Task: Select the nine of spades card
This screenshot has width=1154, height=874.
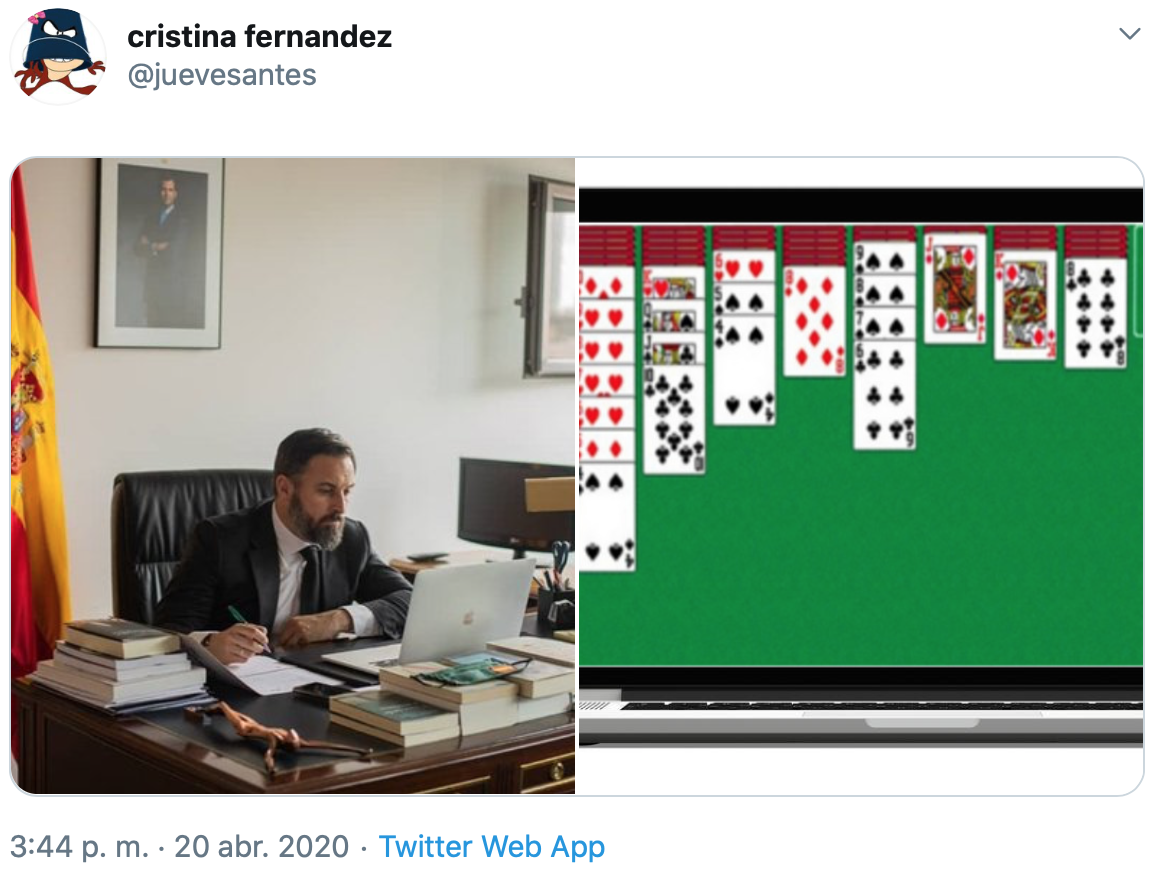Action: click(x=885, y=259)
